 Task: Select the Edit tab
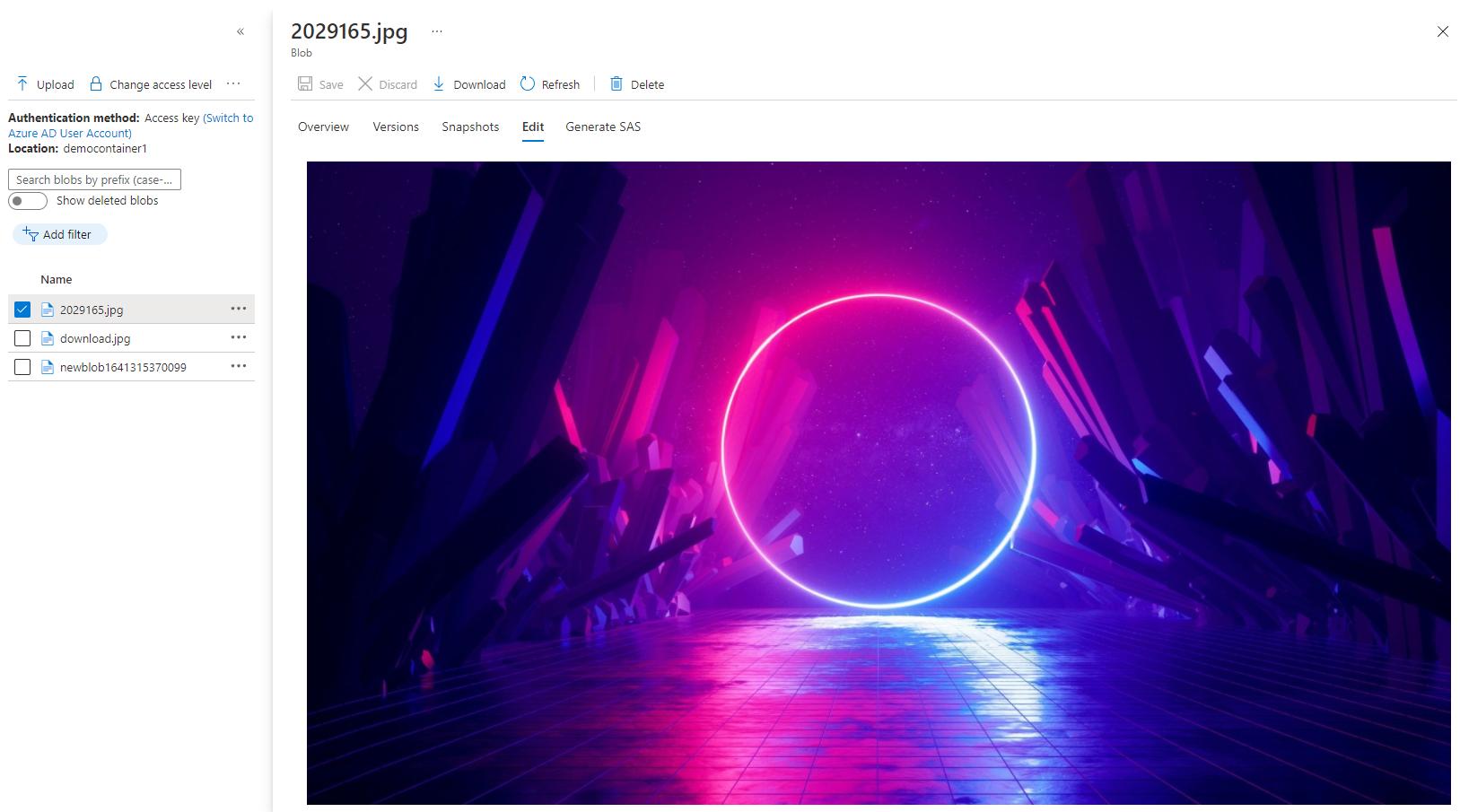pyautogui.click(x=533, y=127)
